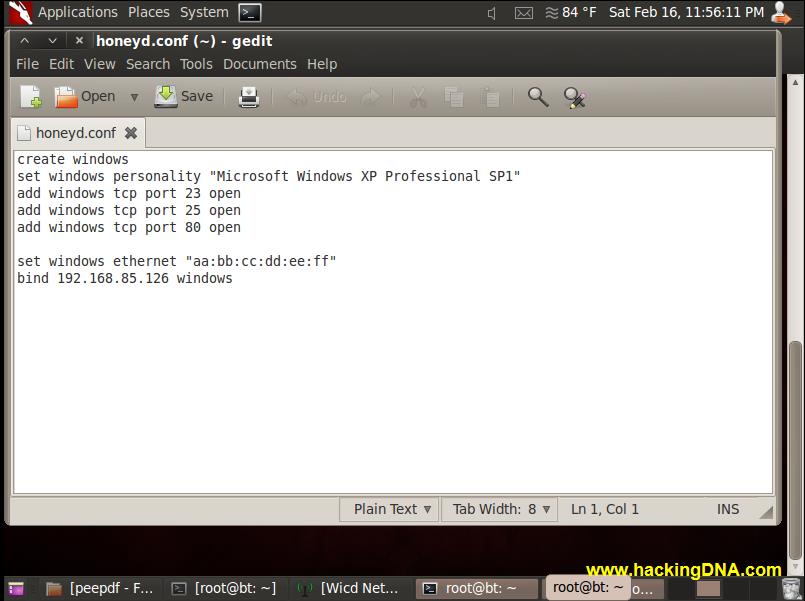Launch terminal from top panel icon
The height and width of the screenshot is (601, 805).
[250, 13]
